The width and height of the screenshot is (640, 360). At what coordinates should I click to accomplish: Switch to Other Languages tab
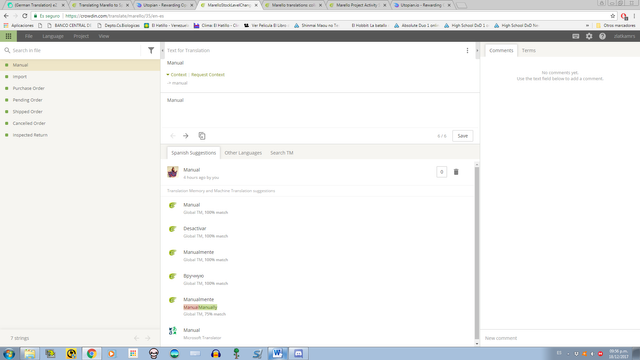(x=243, y=153)
